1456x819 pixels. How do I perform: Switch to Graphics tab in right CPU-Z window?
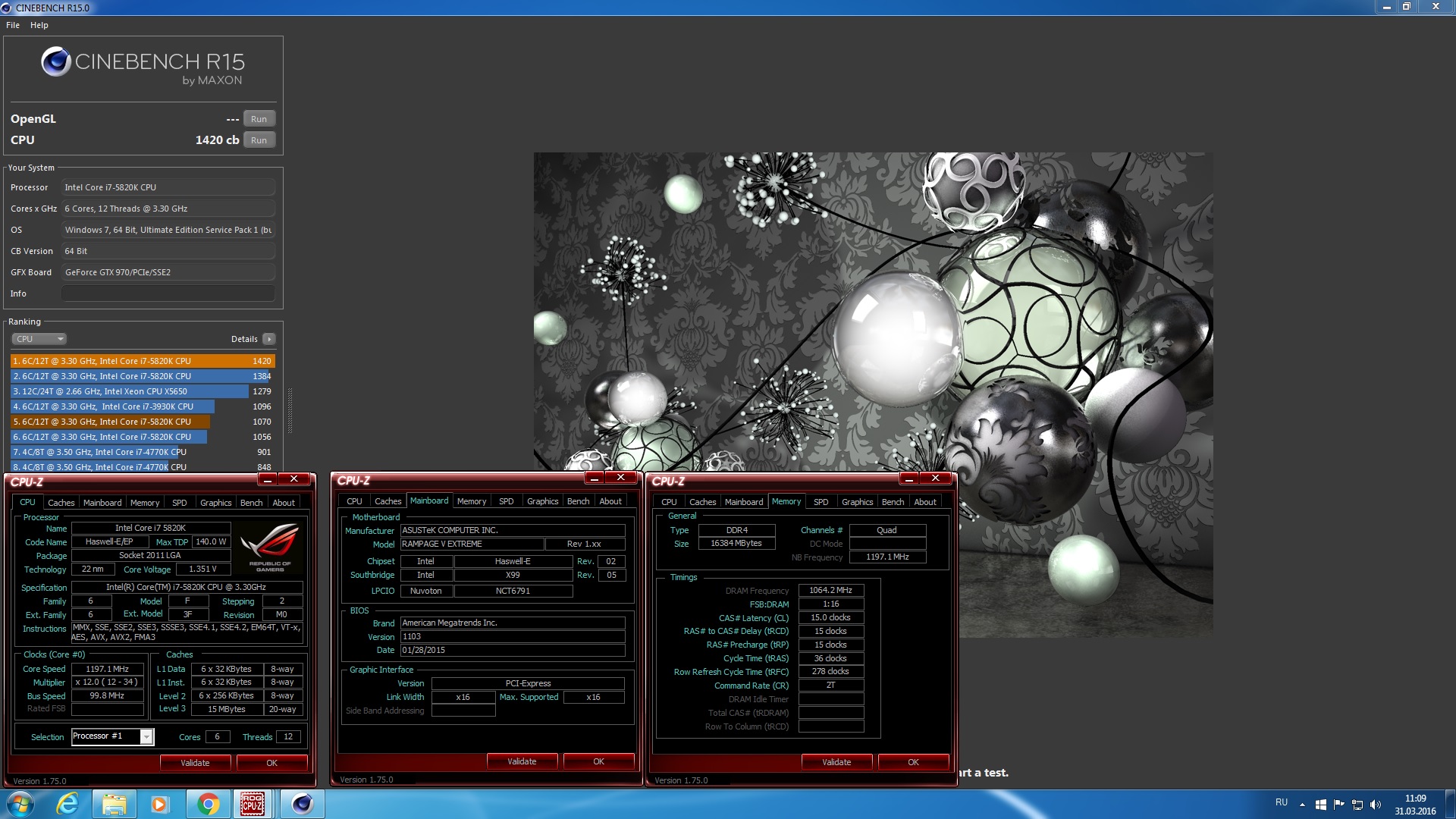858,502
